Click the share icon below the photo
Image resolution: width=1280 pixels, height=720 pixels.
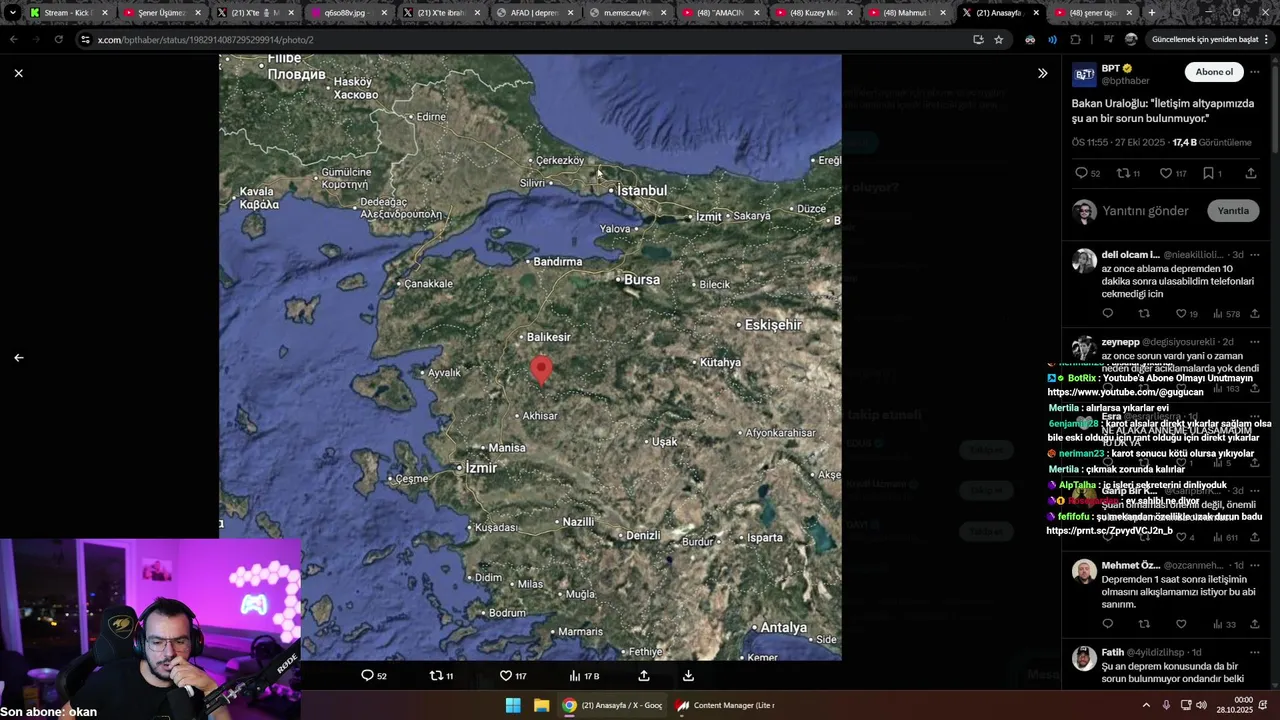(644, 676)
